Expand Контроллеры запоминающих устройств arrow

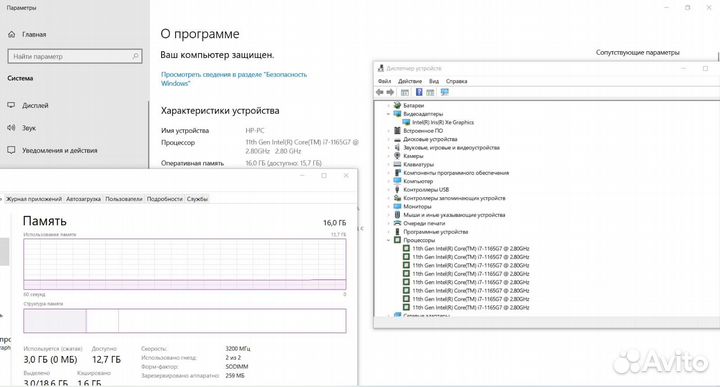(x=388, y=198)
